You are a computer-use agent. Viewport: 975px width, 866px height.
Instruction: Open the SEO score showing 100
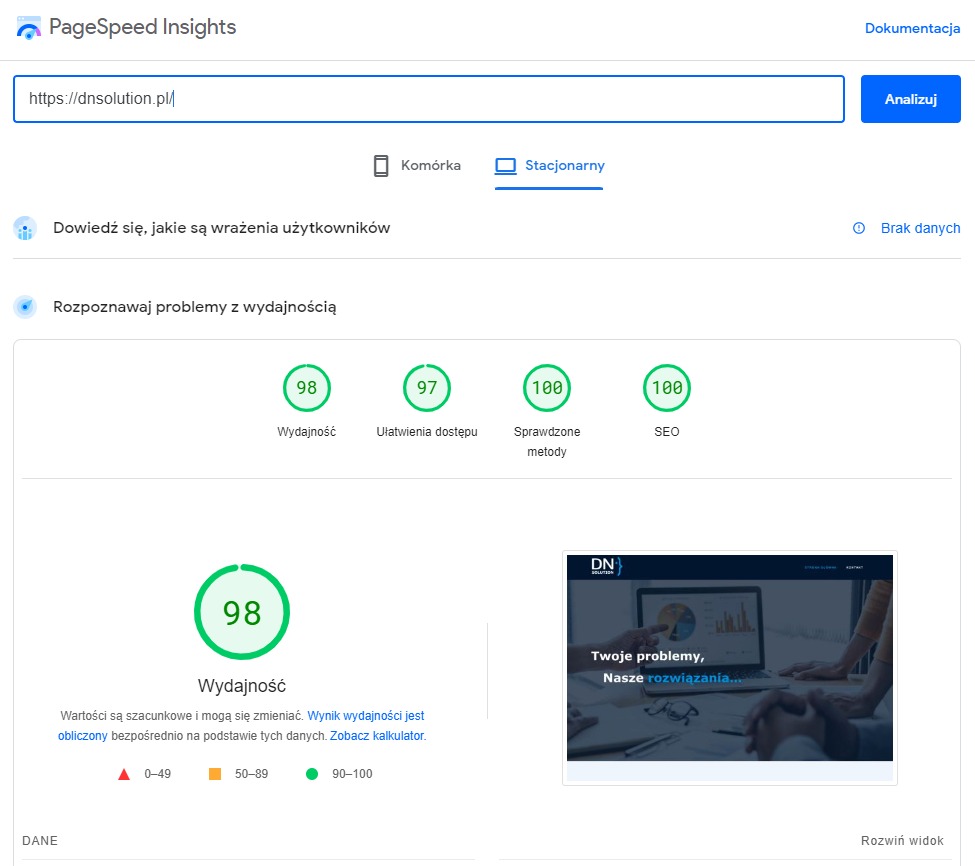click(666, 388)
